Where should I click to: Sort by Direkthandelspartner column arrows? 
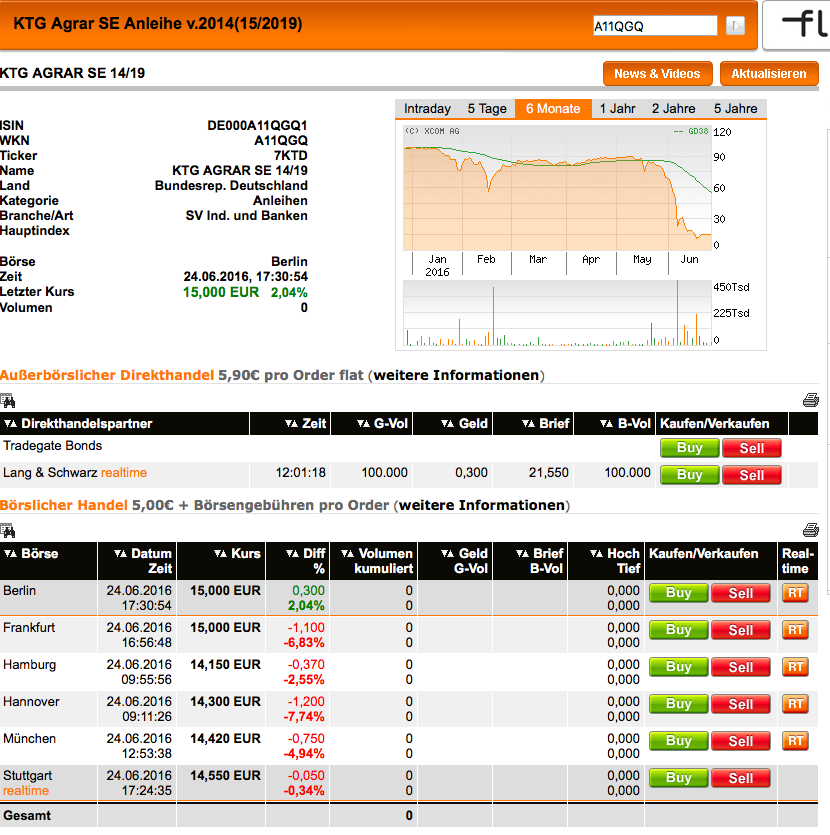tap(11, 423)
